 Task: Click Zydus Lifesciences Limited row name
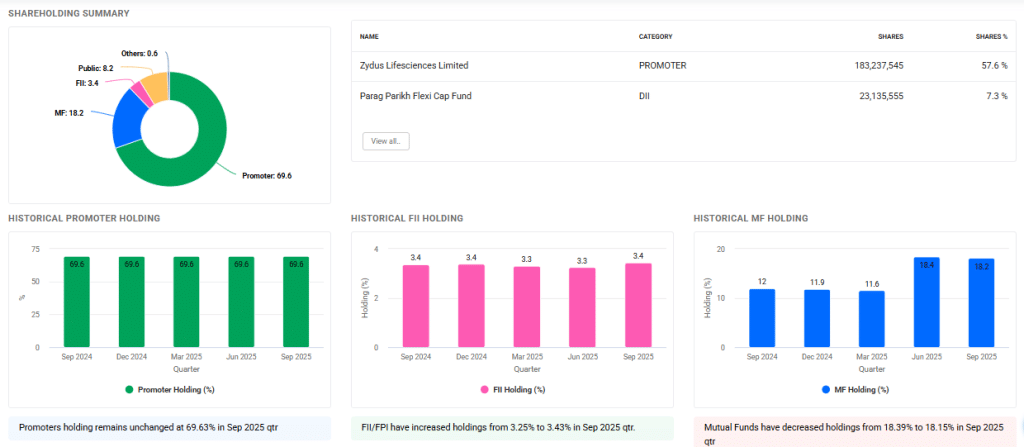click(x=414, y=66)
